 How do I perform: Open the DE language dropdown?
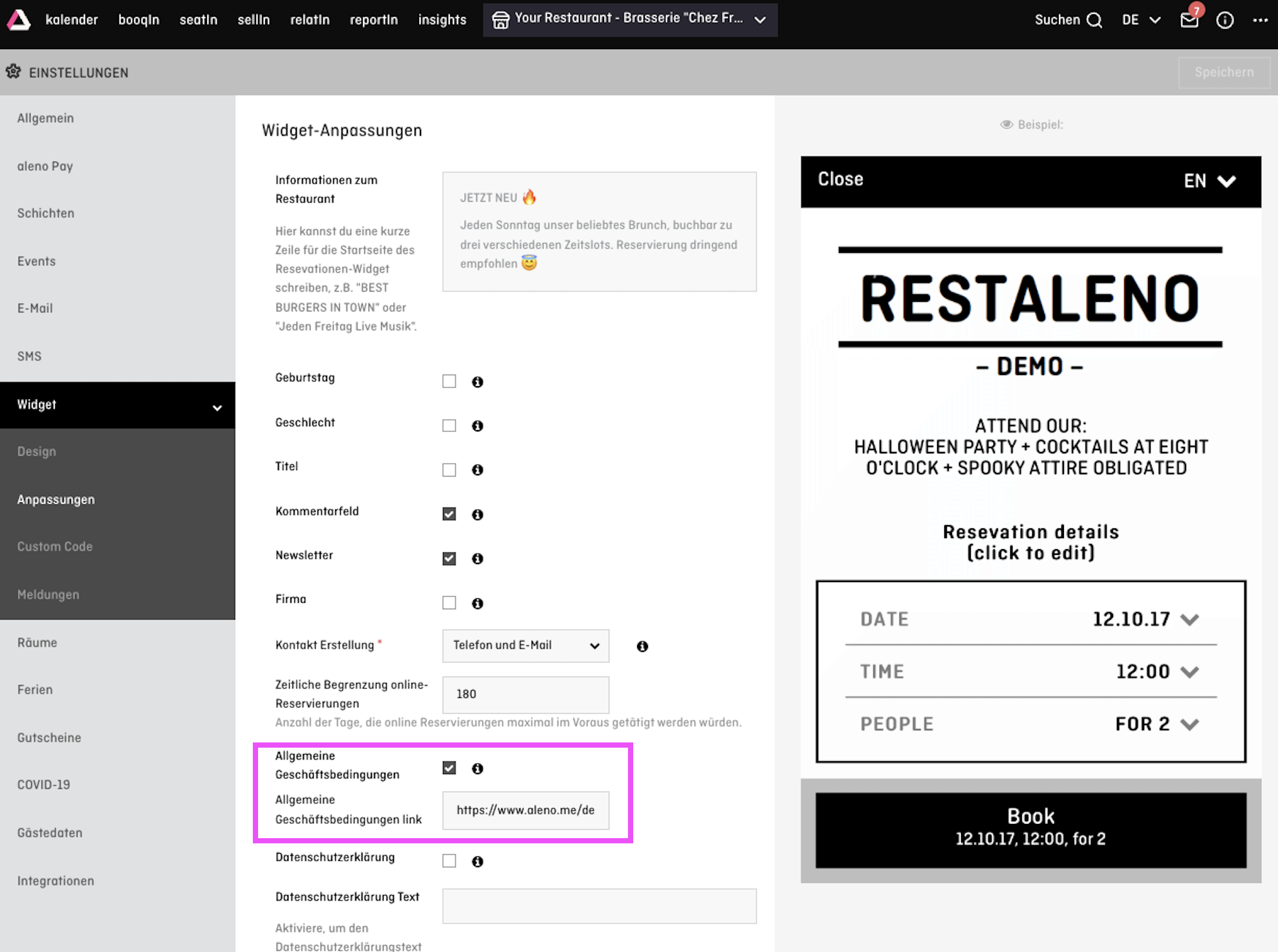(1142, 20)
